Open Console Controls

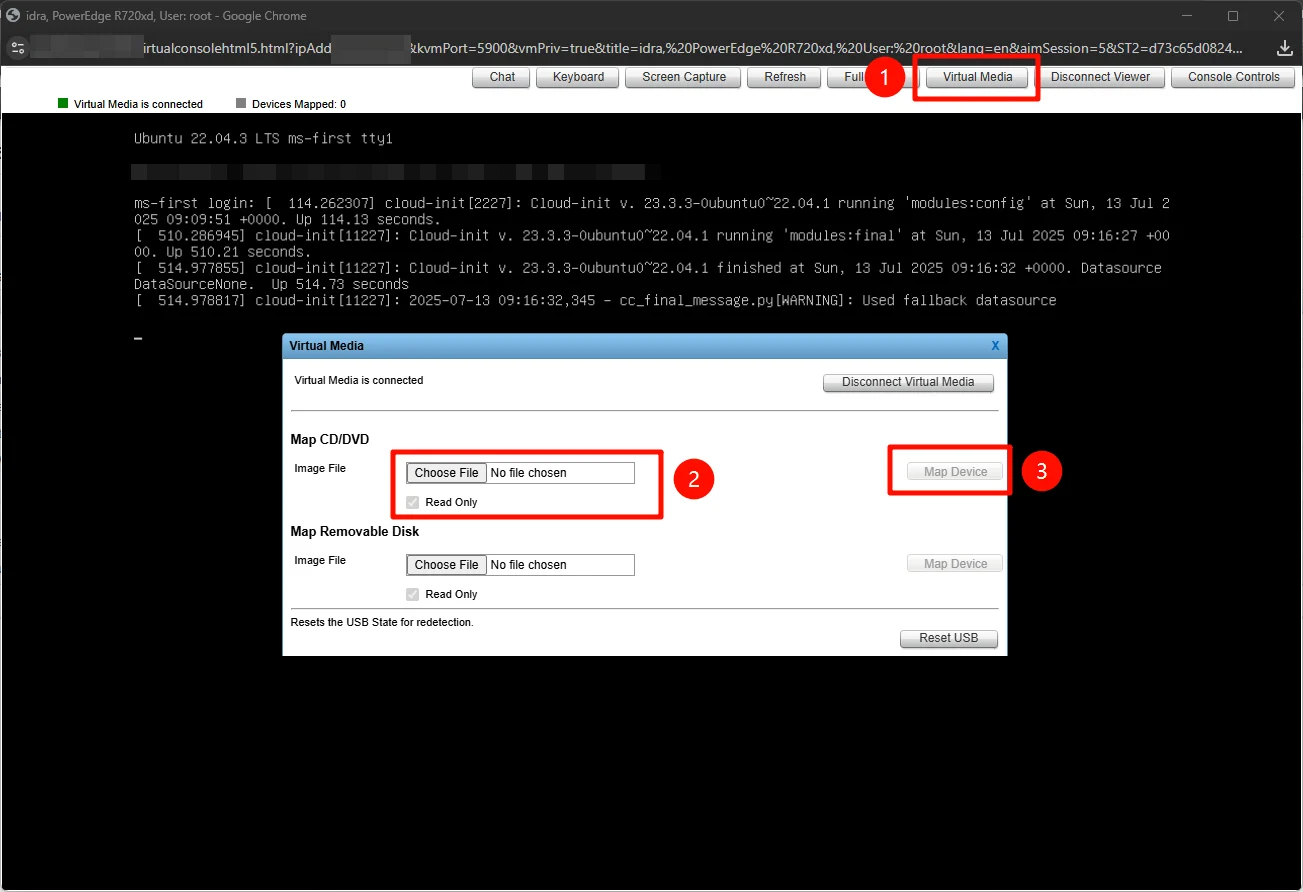tap(1233, 77)
